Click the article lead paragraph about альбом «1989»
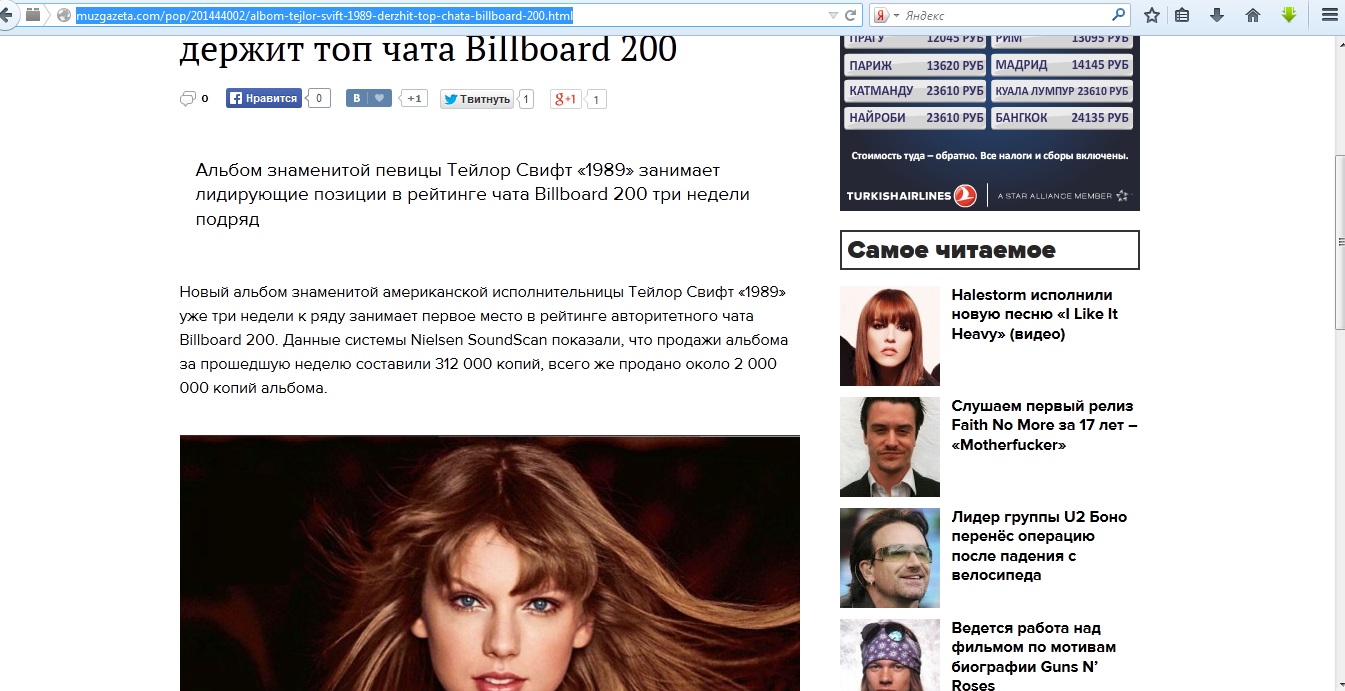 click(x=473, y=194)
